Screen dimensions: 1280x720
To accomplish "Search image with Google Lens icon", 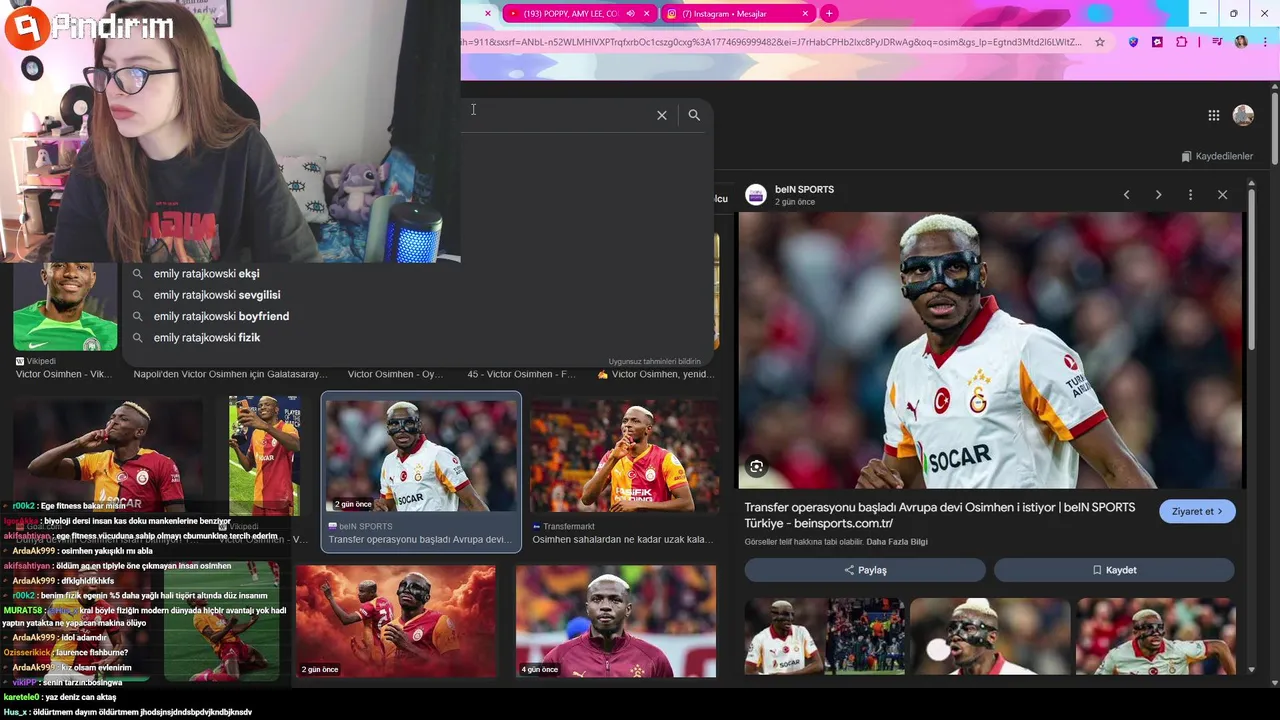I will pyautogui.click(x=756, y=466).
